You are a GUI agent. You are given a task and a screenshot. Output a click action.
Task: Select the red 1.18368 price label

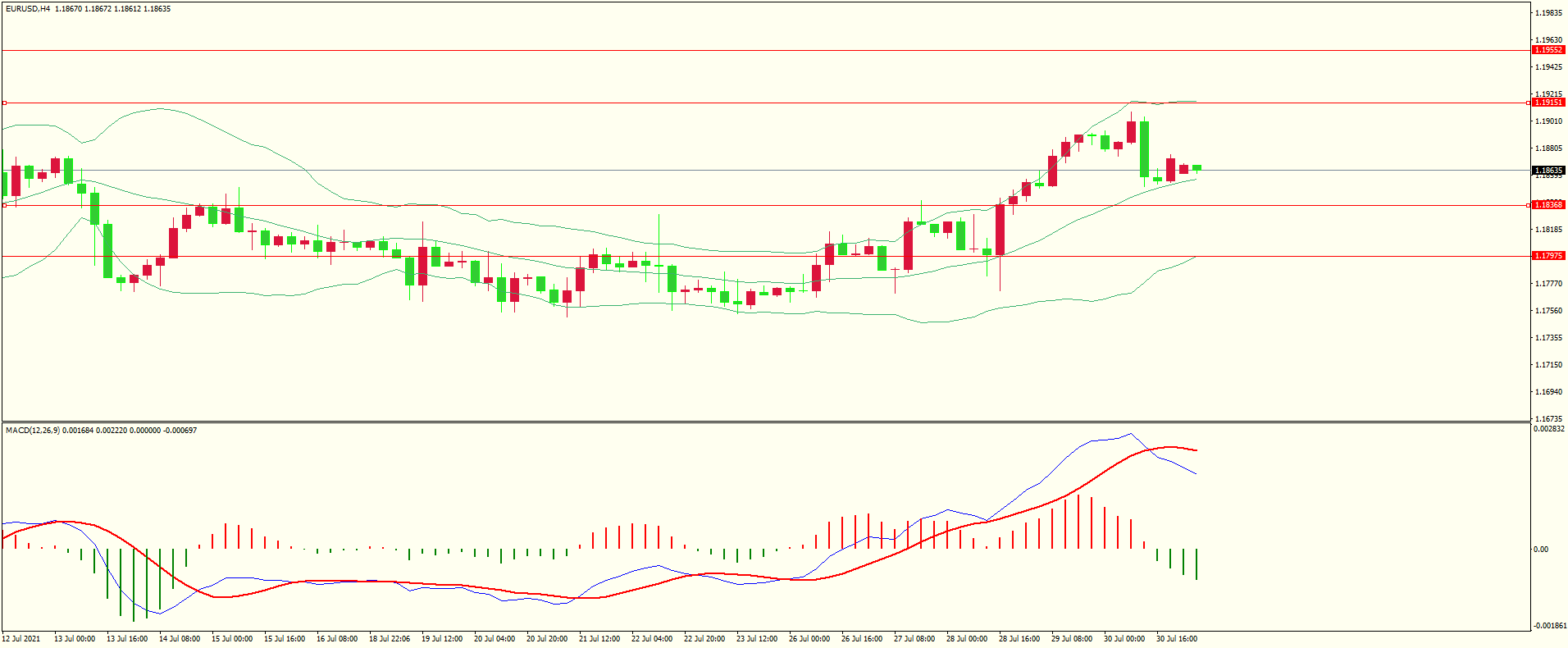1548,205
